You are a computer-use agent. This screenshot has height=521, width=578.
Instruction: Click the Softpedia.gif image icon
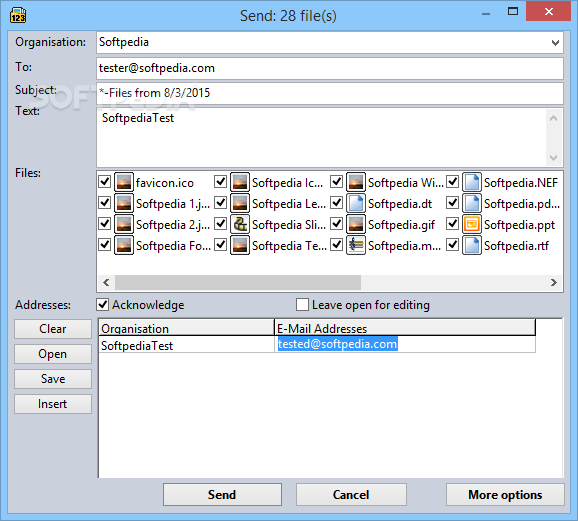pos(356,224)
